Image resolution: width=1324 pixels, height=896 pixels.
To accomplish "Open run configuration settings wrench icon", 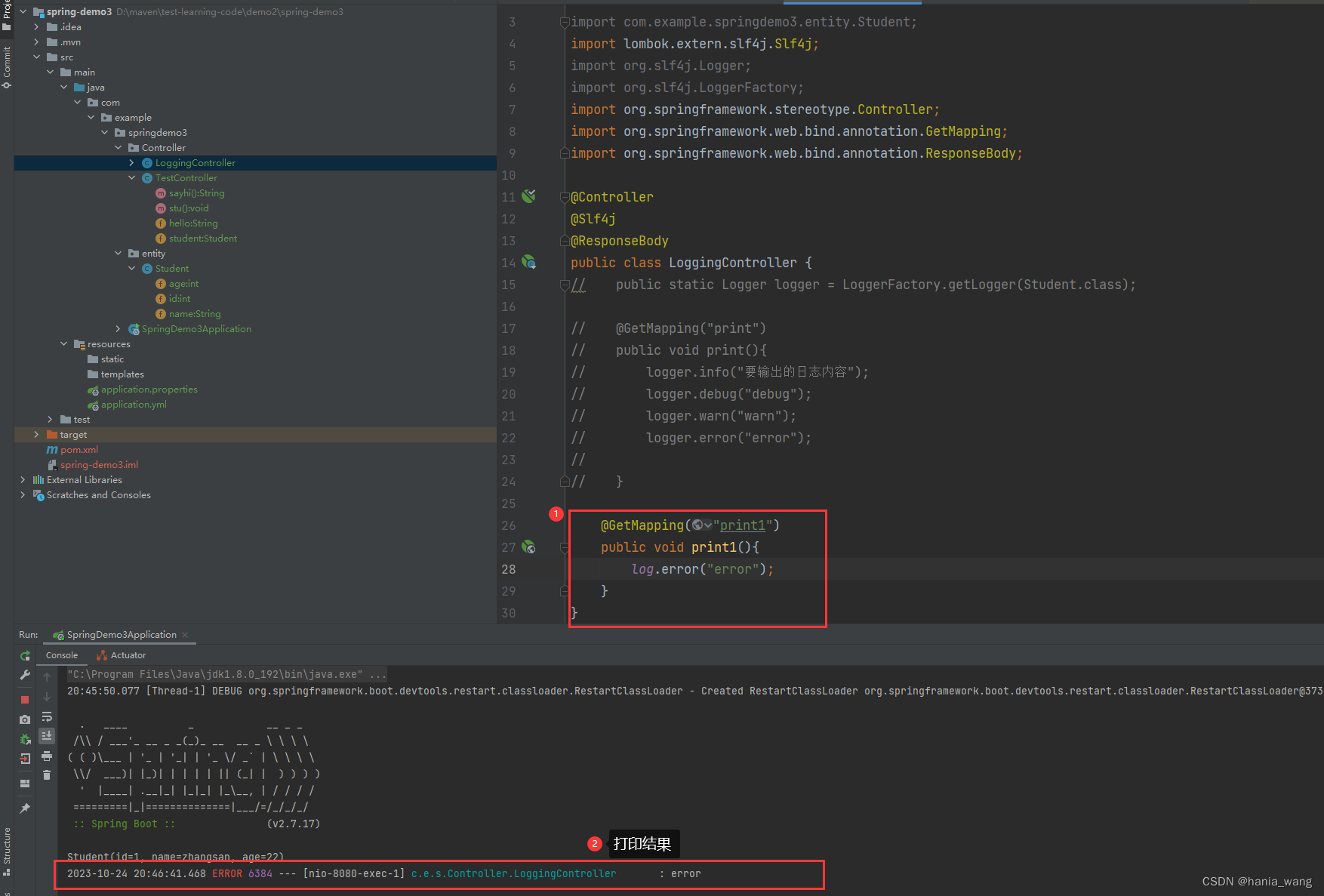I will [25, 675].
